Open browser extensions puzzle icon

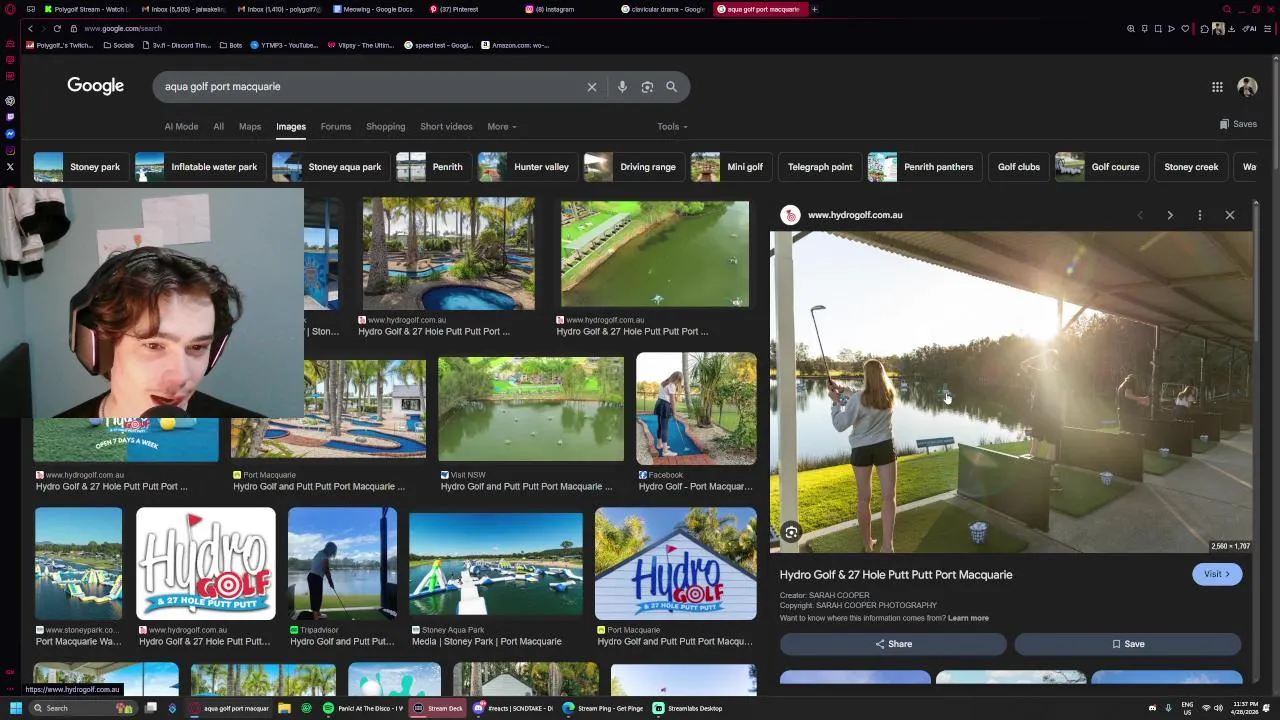tap(1204, 29)
